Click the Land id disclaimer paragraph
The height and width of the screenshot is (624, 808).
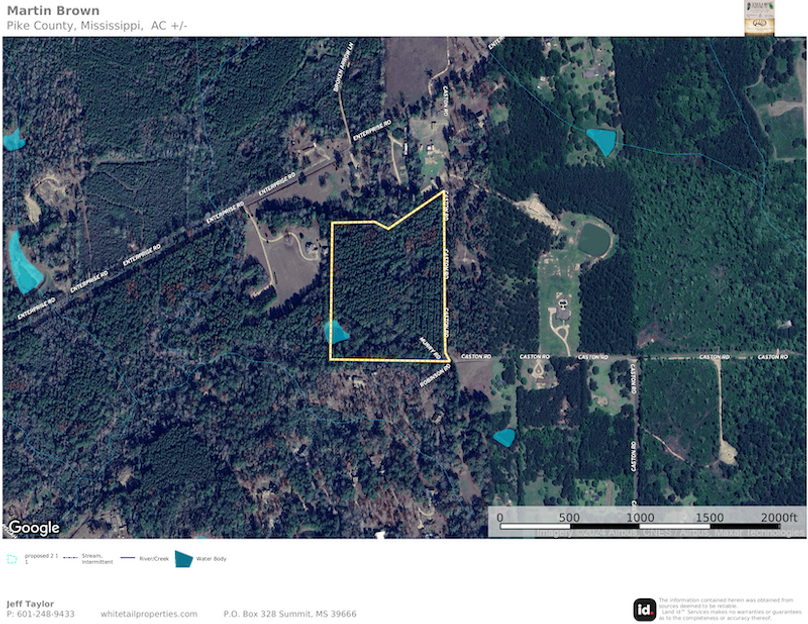[x=730, y=609]
